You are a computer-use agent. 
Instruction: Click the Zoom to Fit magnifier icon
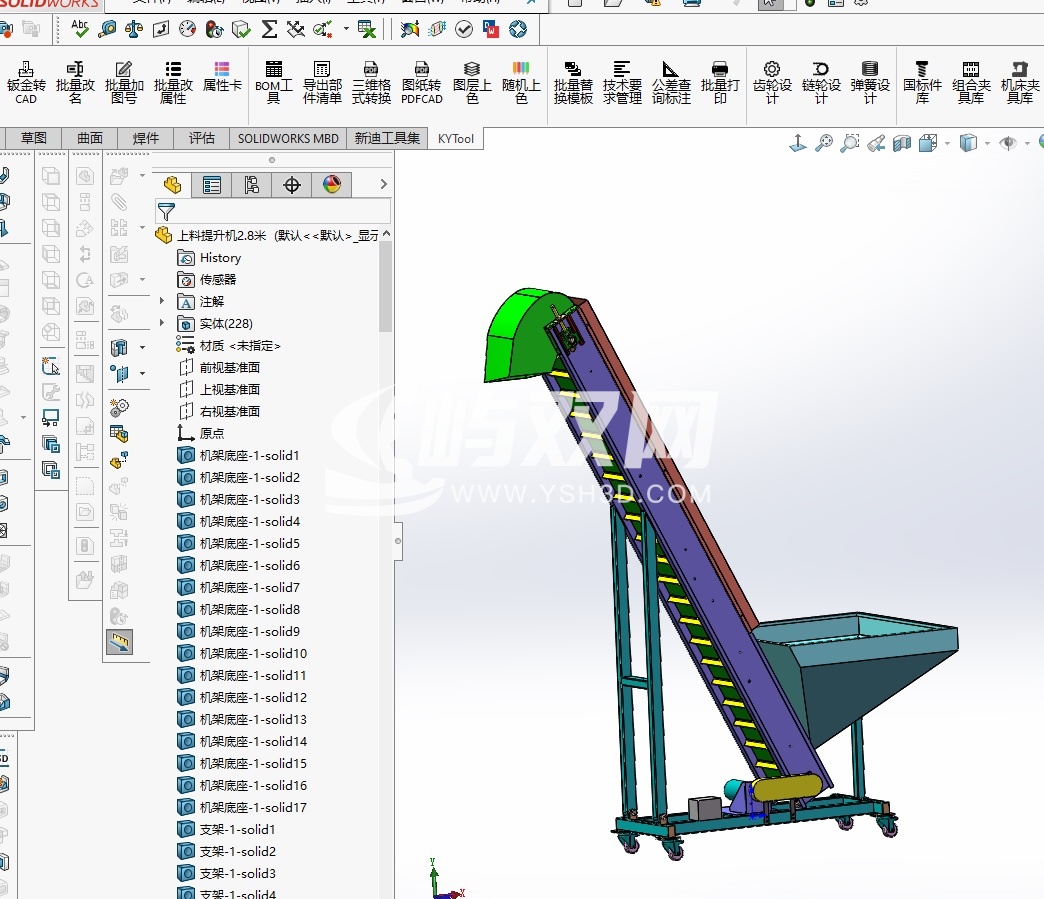click(x=823, y=144)
